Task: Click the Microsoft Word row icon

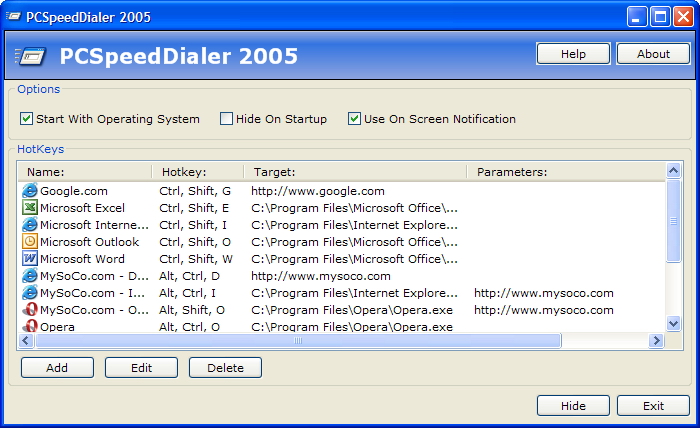Action: click(29, 258)
